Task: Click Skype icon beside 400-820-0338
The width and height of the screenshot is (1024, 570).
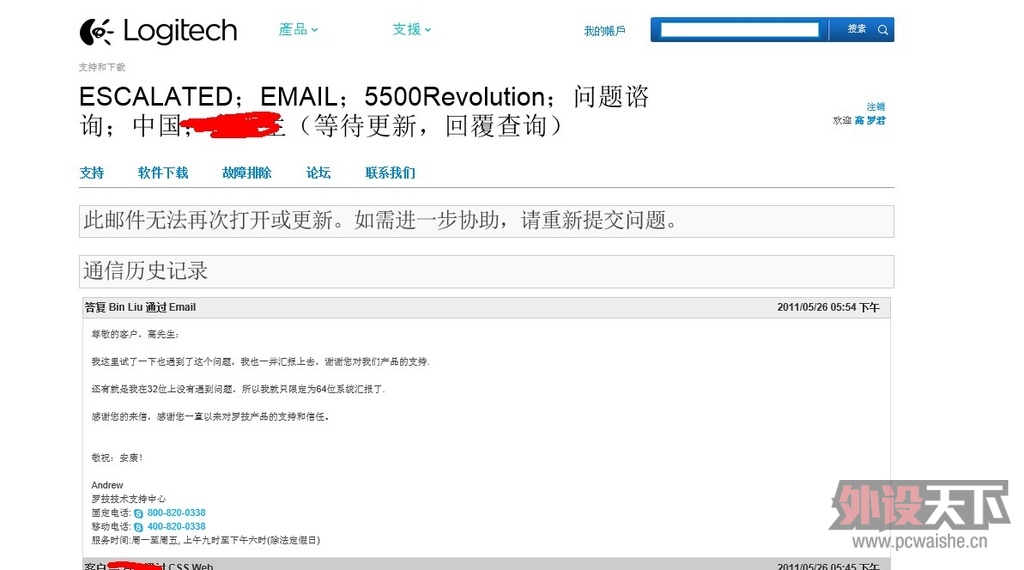Action: [138, 527]
